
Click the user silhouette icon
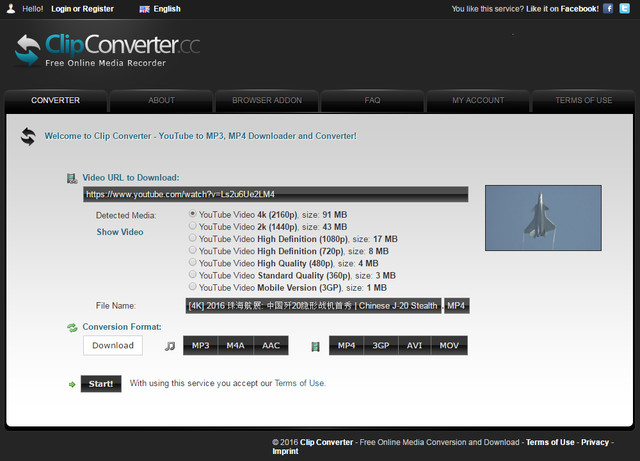click(x=11, y=9)
